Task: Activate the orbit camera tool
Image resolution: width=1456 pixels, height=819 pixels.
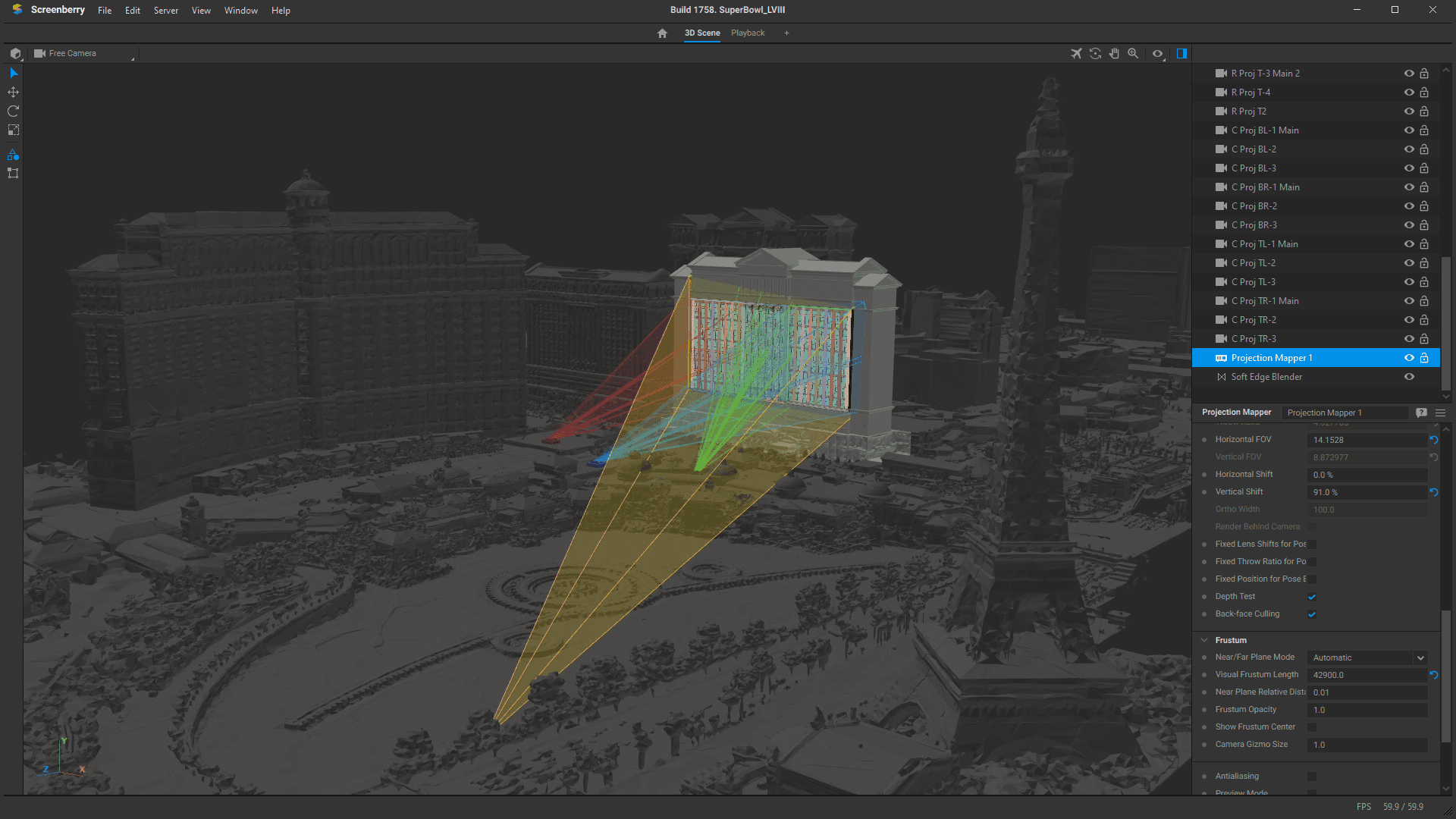Action: 1095,53
